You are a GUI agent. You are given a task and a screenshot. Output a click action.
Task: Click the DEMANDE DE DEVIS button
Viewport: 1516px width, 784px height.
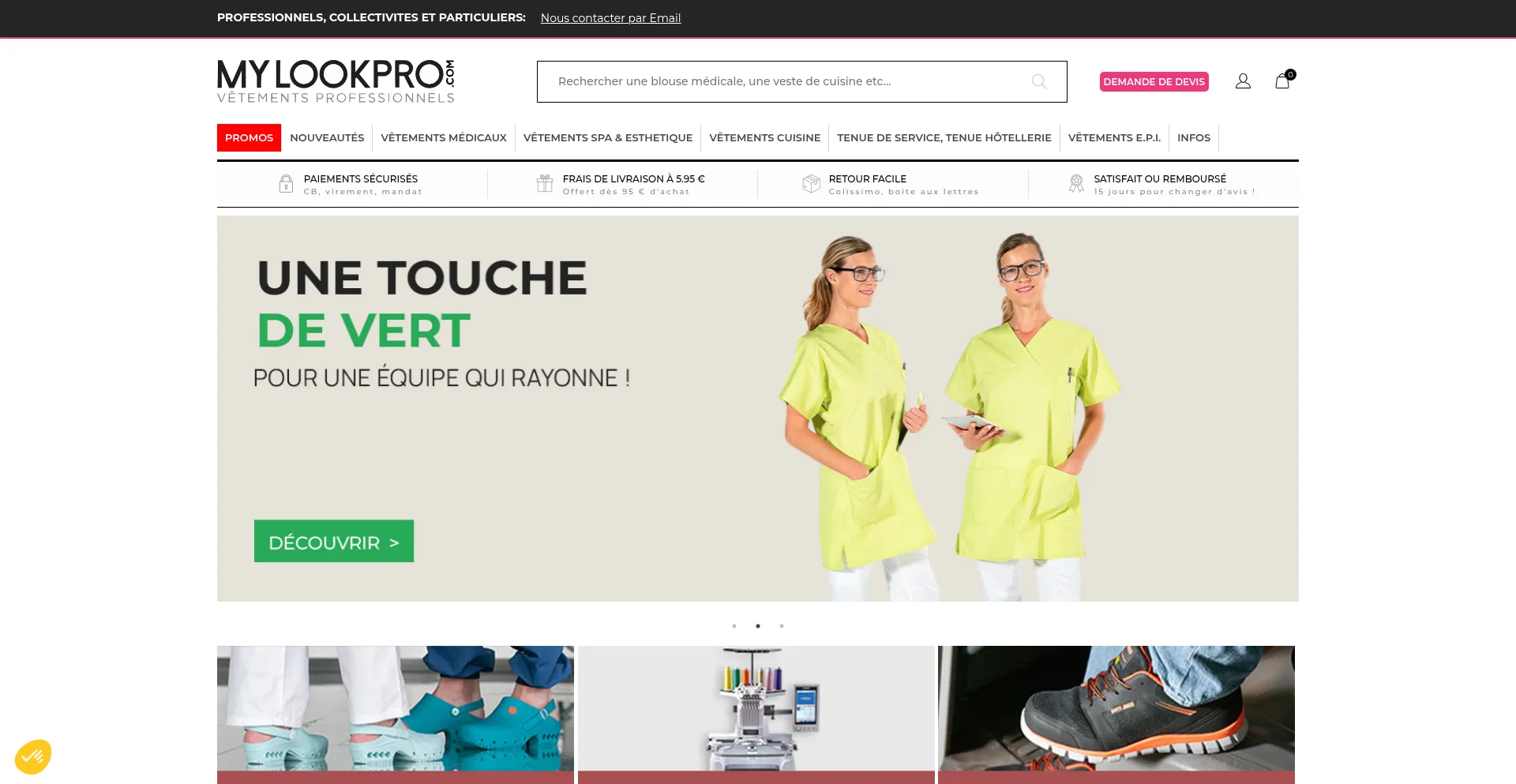pos(1154,81)
